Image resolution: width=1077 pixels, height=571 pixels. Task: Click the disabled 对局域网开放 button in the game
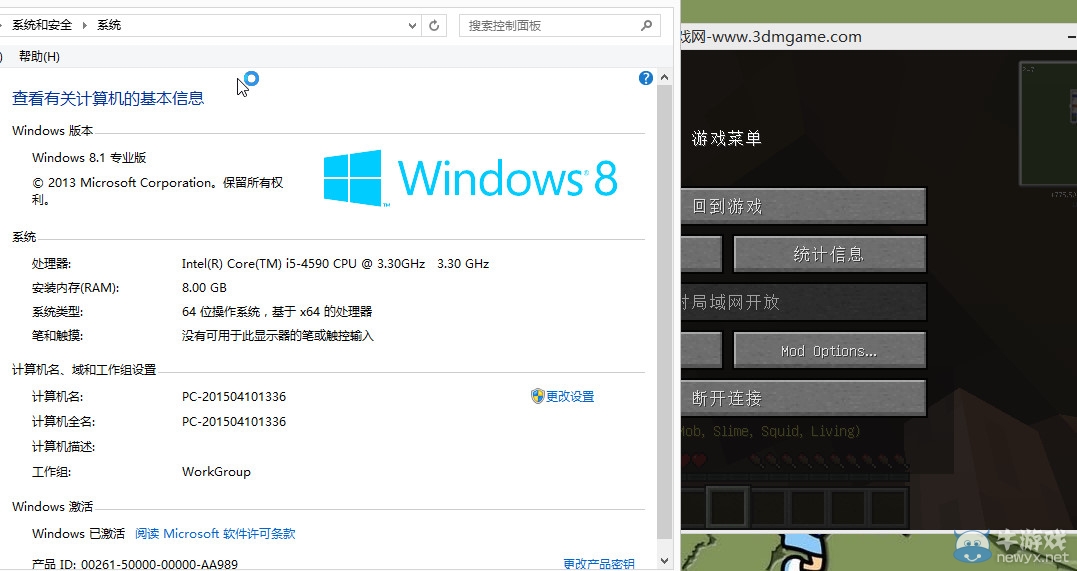click(x=804, y=302)
